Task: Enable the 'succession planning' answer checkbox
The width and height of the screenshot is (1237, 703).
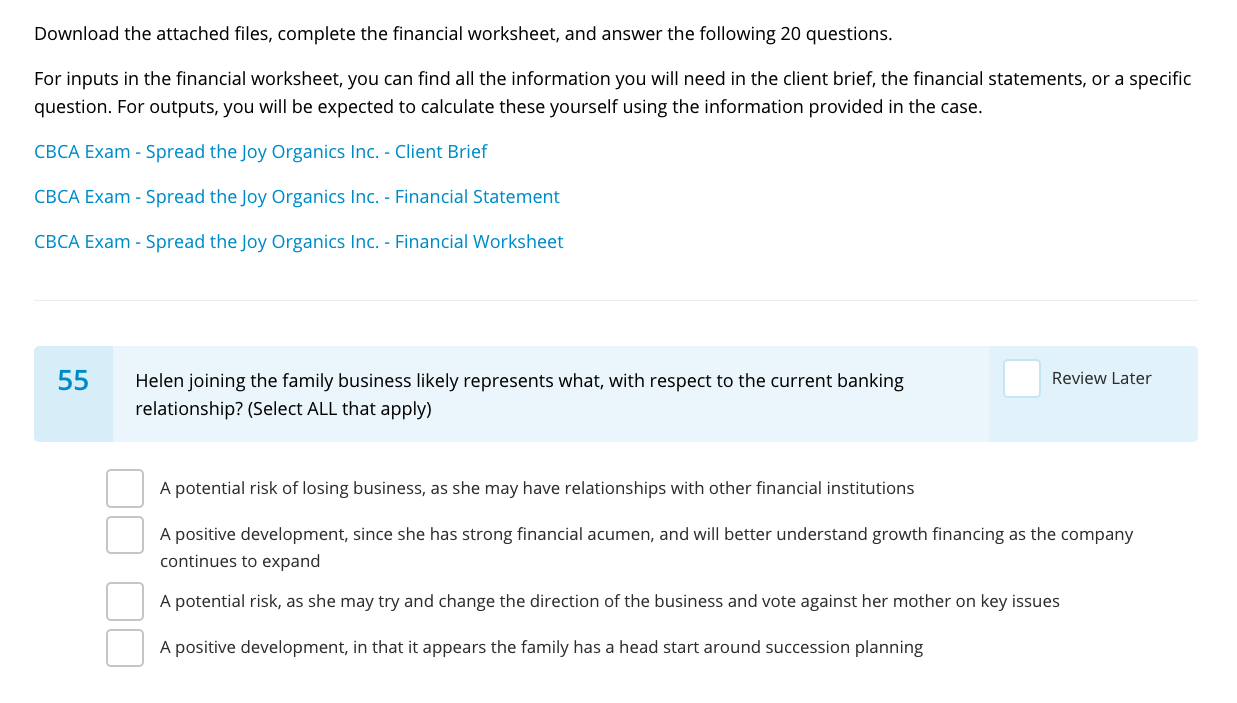Action: tap(125, 647)
